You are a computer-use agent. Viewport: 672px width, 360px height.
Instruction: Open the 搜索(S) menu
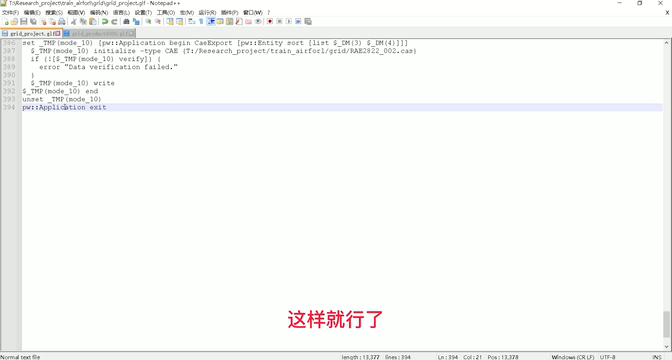pyautogui.click(x=54, y=12)
